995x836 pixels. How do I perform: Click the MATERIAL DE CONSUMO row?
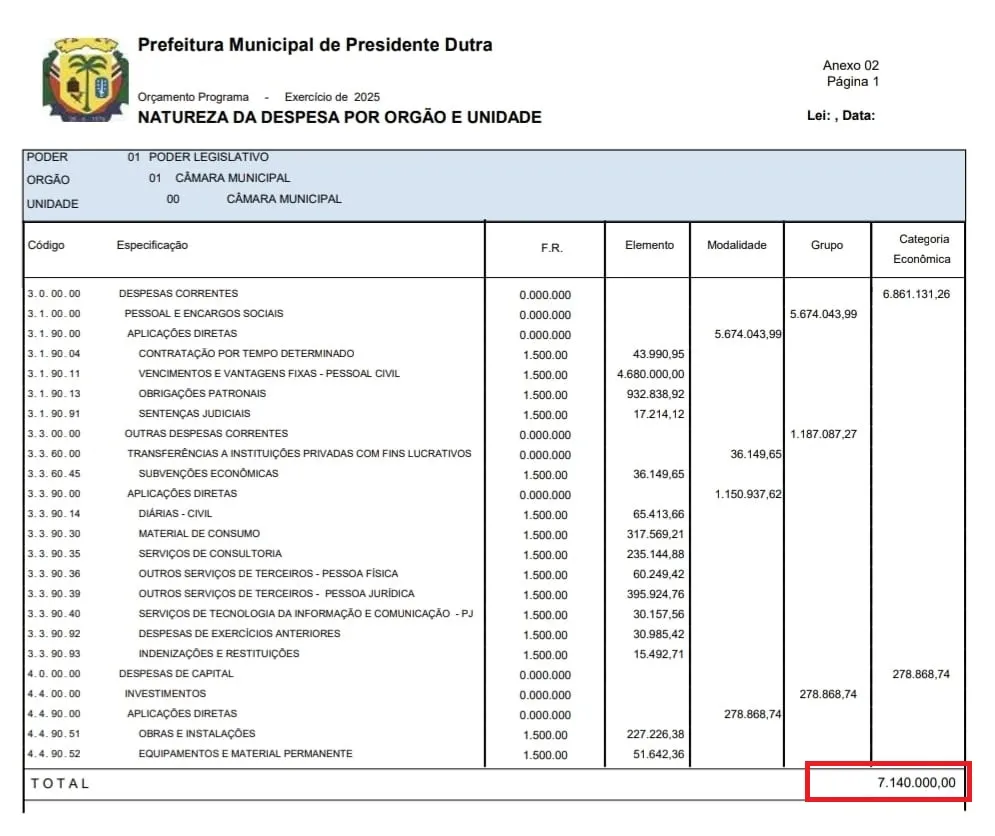click(199, 534)
